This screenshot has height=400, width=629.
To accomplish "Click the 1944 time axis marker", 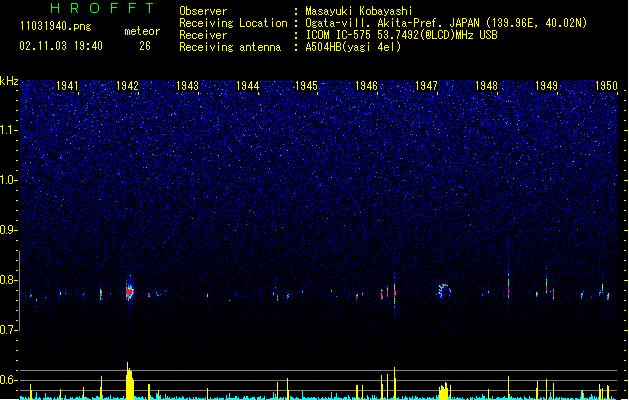I will (x=248, y=85).
